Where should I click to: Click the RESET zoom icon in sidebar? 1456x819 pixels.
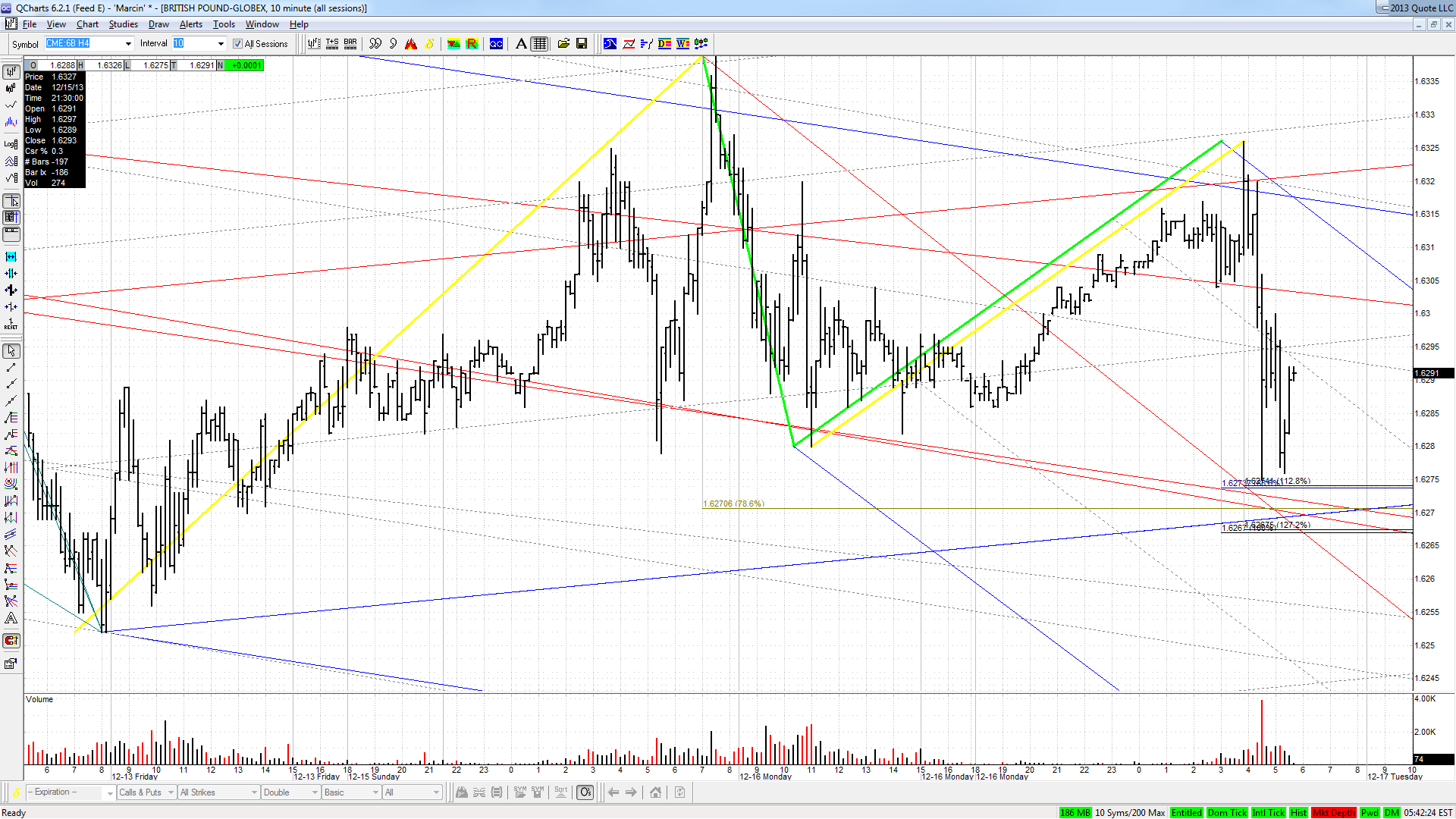[11, 324]
